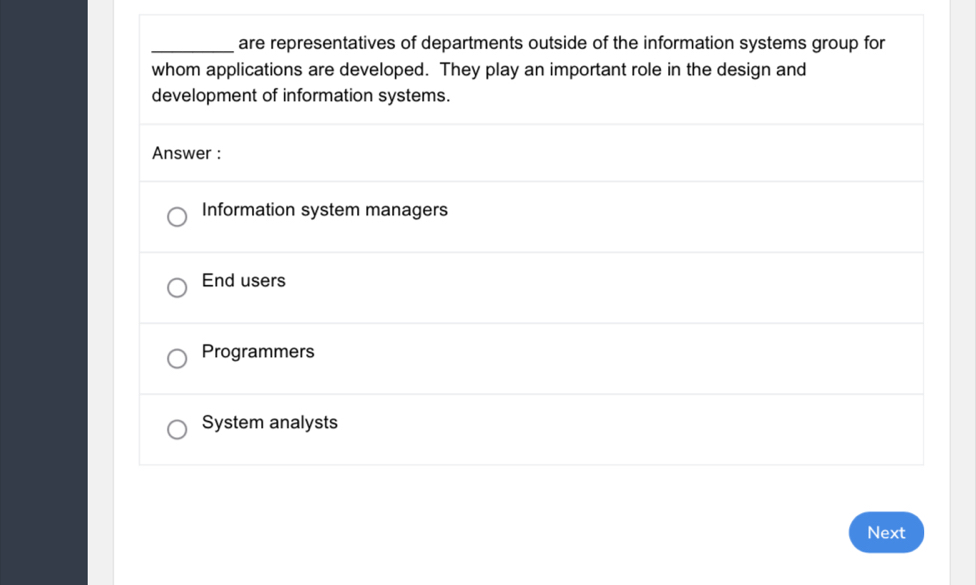Click the Programmers answer row
Image resolution: width=976 pixels, height=585 pixels.
click(530, 358)
